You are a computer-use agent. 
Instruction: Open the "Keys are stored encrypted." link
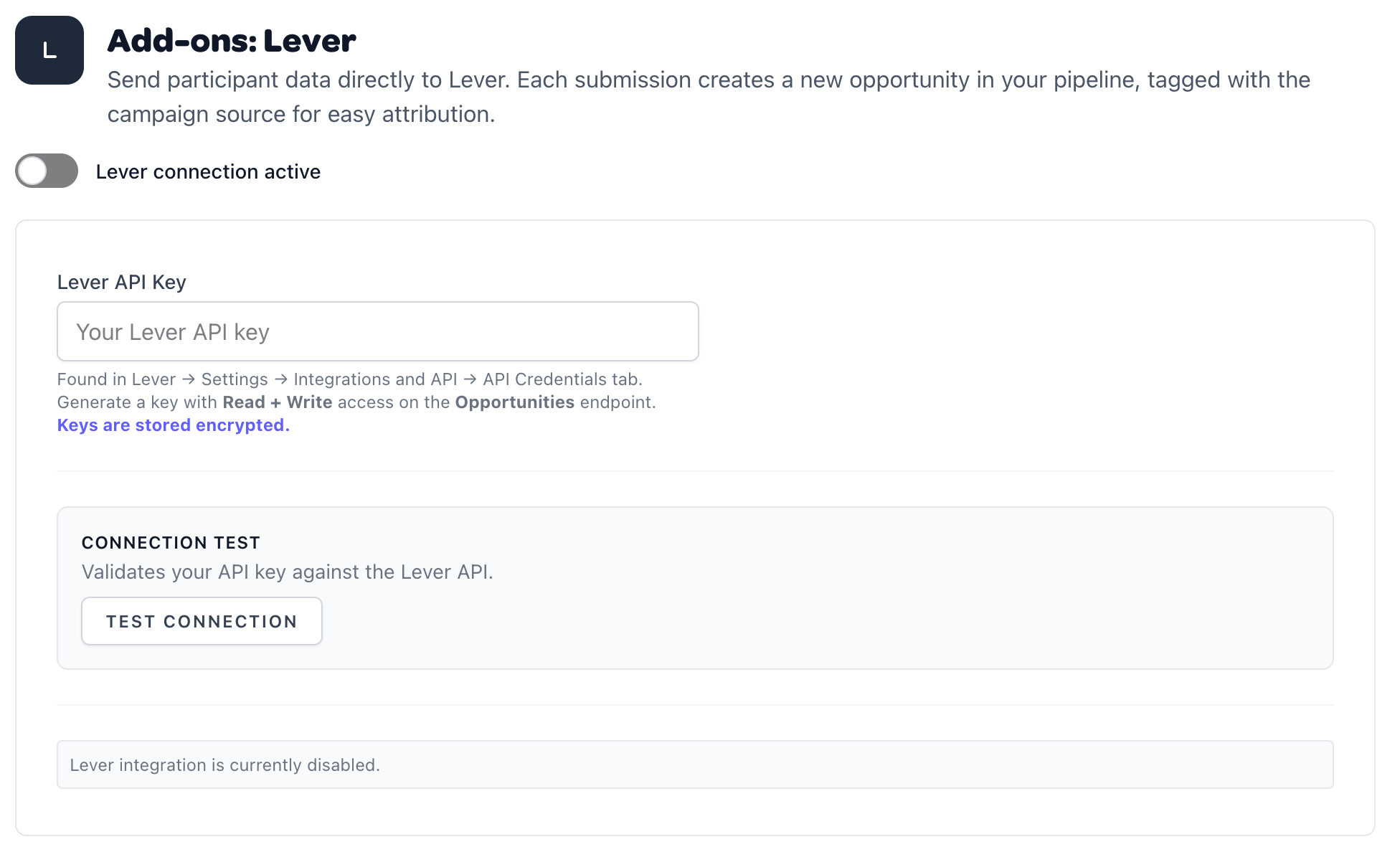[173, 425]
